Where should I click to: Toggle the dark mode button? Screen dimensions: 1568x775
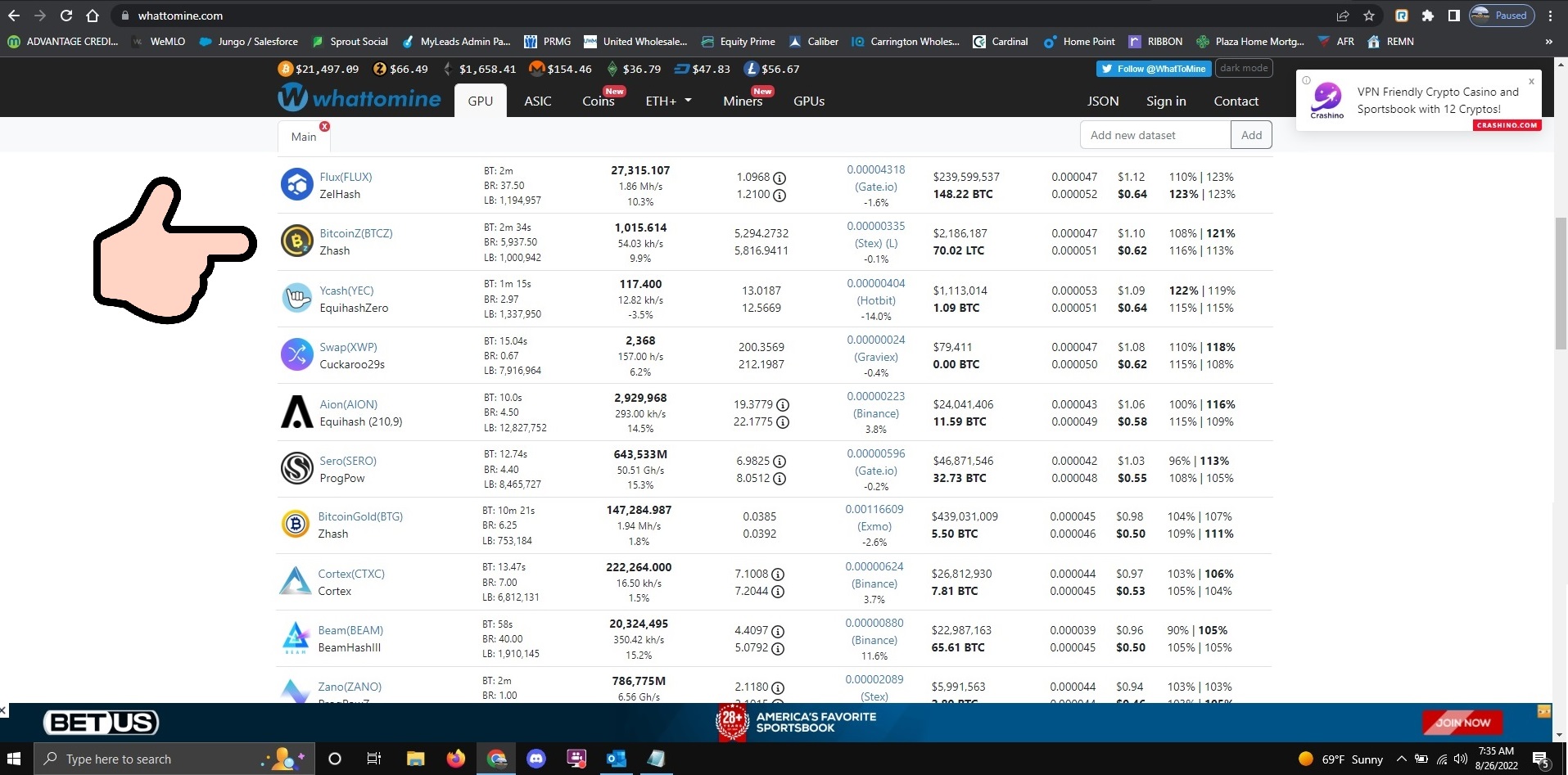1243,69
